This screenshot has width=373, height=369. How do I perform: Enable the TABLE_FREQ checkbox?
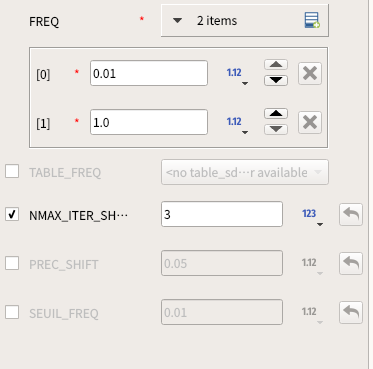tap(12, 171)
